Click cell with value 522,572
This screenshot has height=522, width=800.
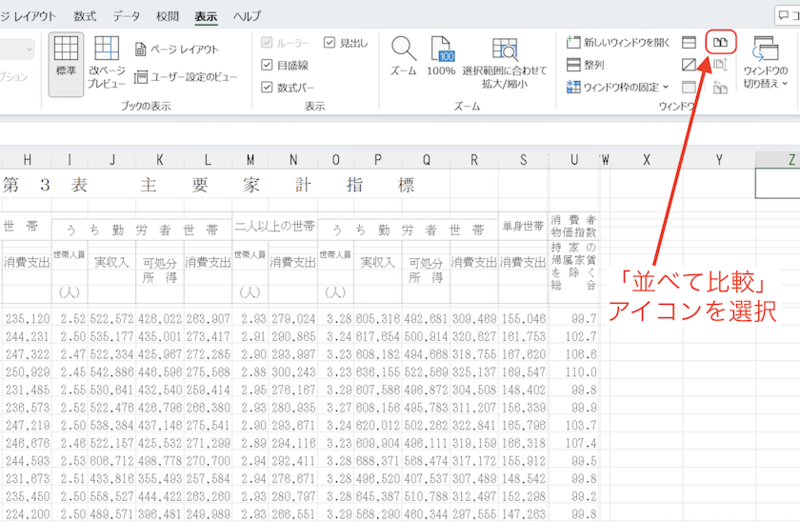click(x=112, y=318)
